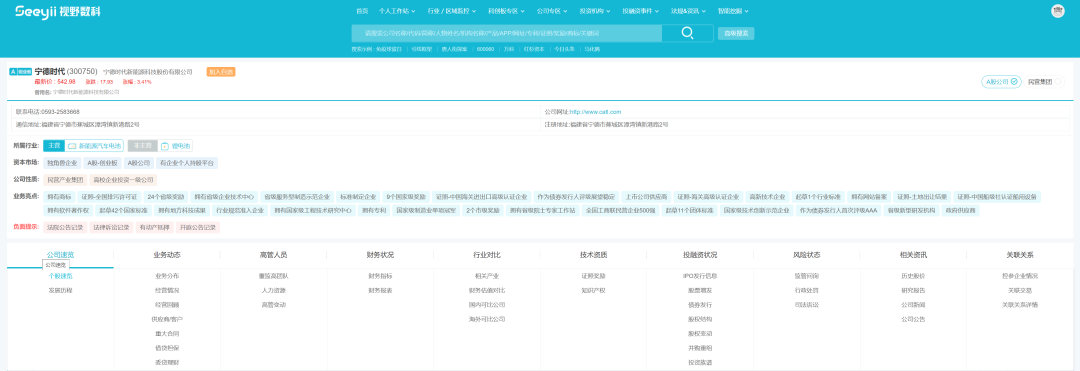The width and height of the screenshot is (1080, 371).
Task: Click the orange 加入自选 button
Action: (220, 71)
